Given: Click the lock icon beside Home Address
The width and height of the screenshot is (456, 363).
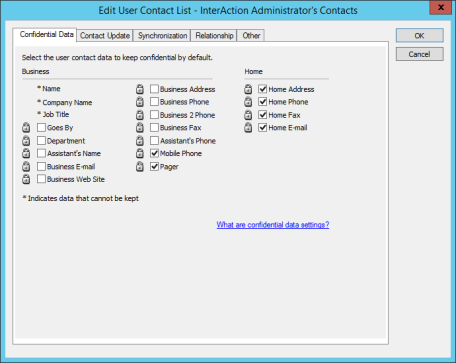Looking at the screenshot, I should [248, 89].
